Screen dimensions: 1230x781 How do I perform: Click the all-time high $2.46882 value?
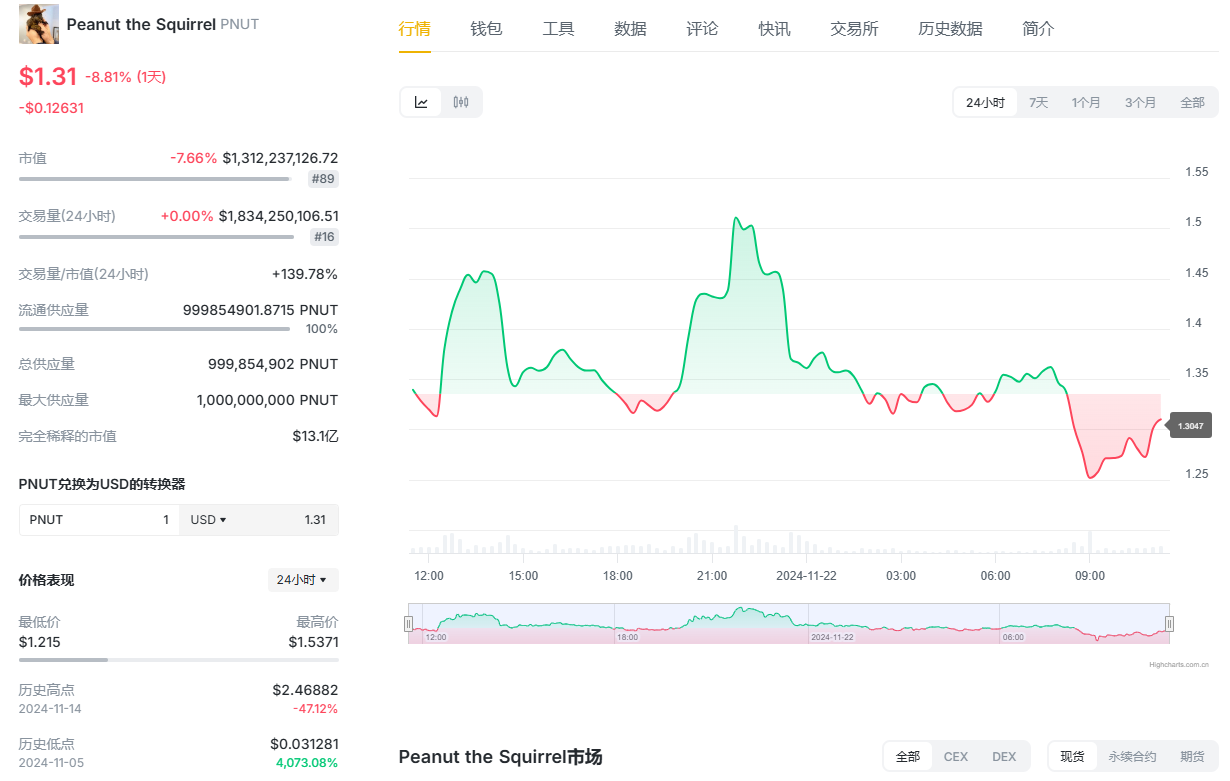pos(305,690)
